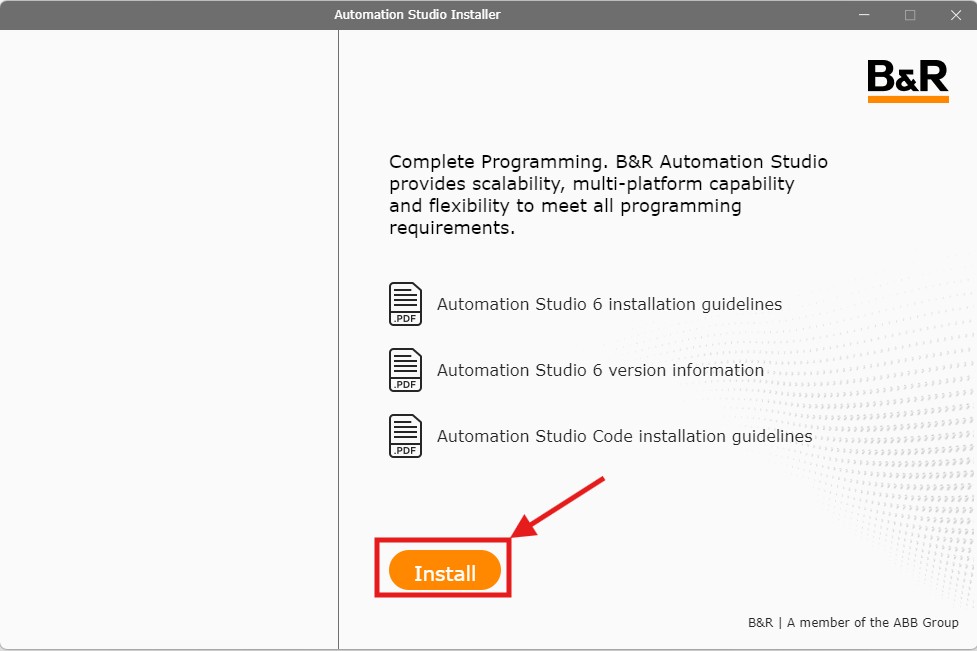Click the 'B&R | A member of the ABB Group' text
This screenshot has width=977, height=651.
(853, 622)
